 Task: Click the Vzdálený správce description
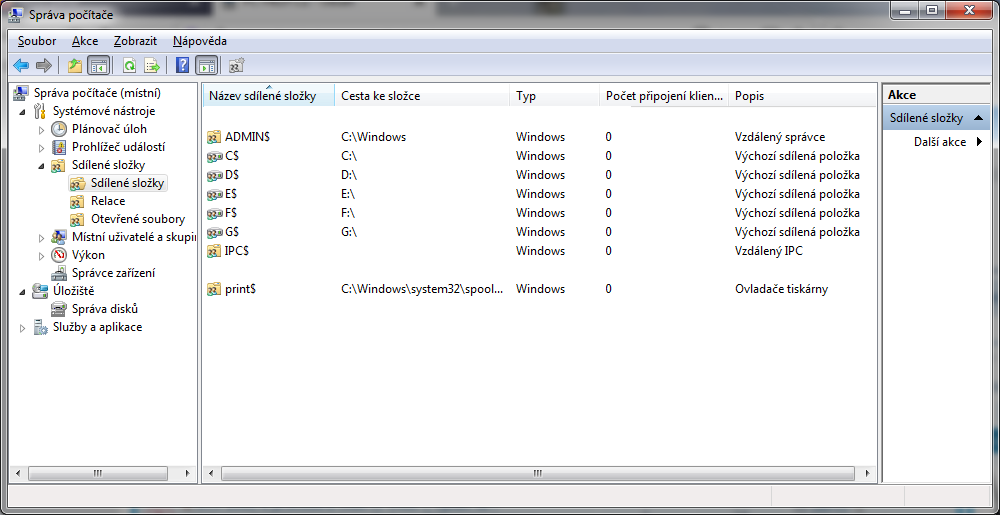[x=779, y=137]
